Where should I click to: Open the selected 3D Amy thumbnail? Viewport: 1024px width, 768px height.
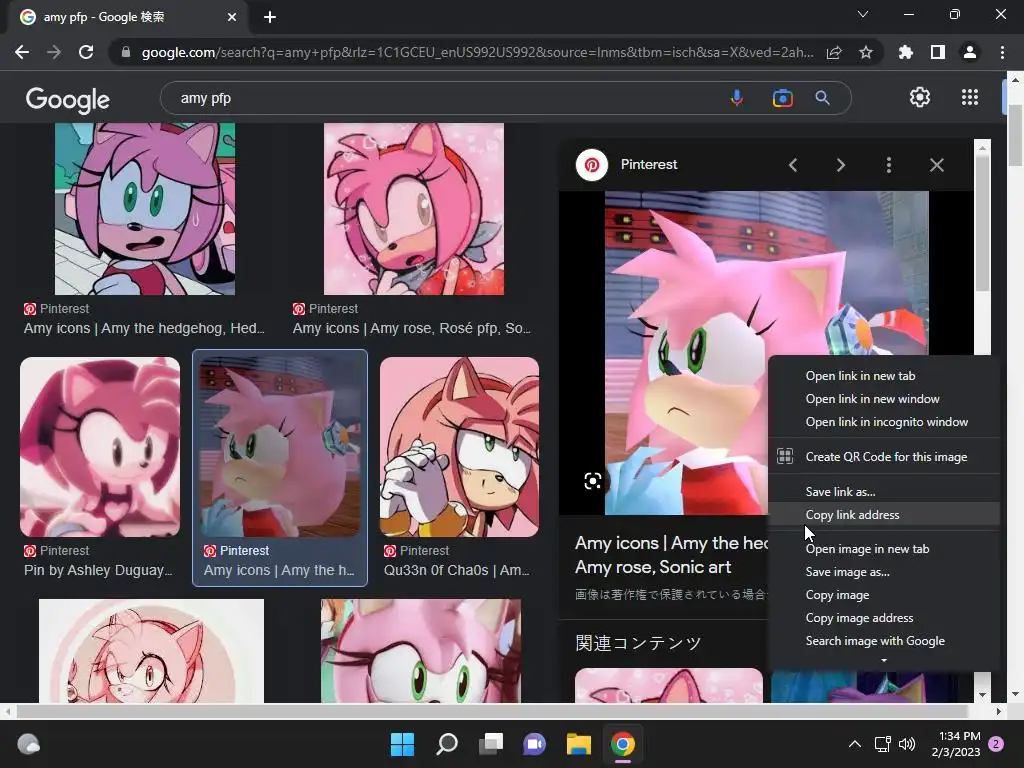(280, 447)
